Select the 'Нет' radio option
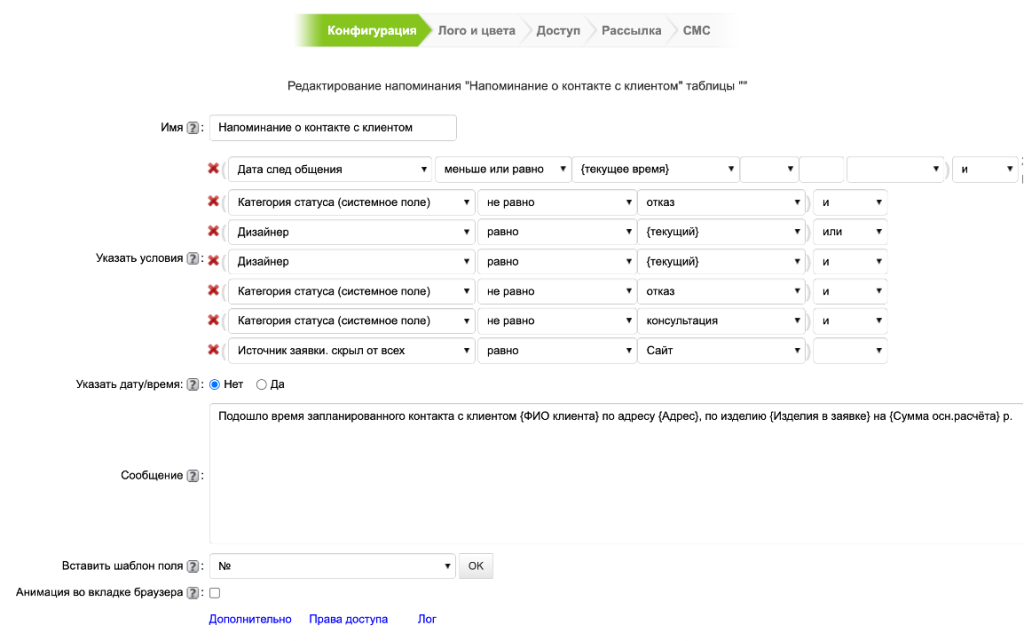Viewport: 1024px width, 641px height. (213, 384)
